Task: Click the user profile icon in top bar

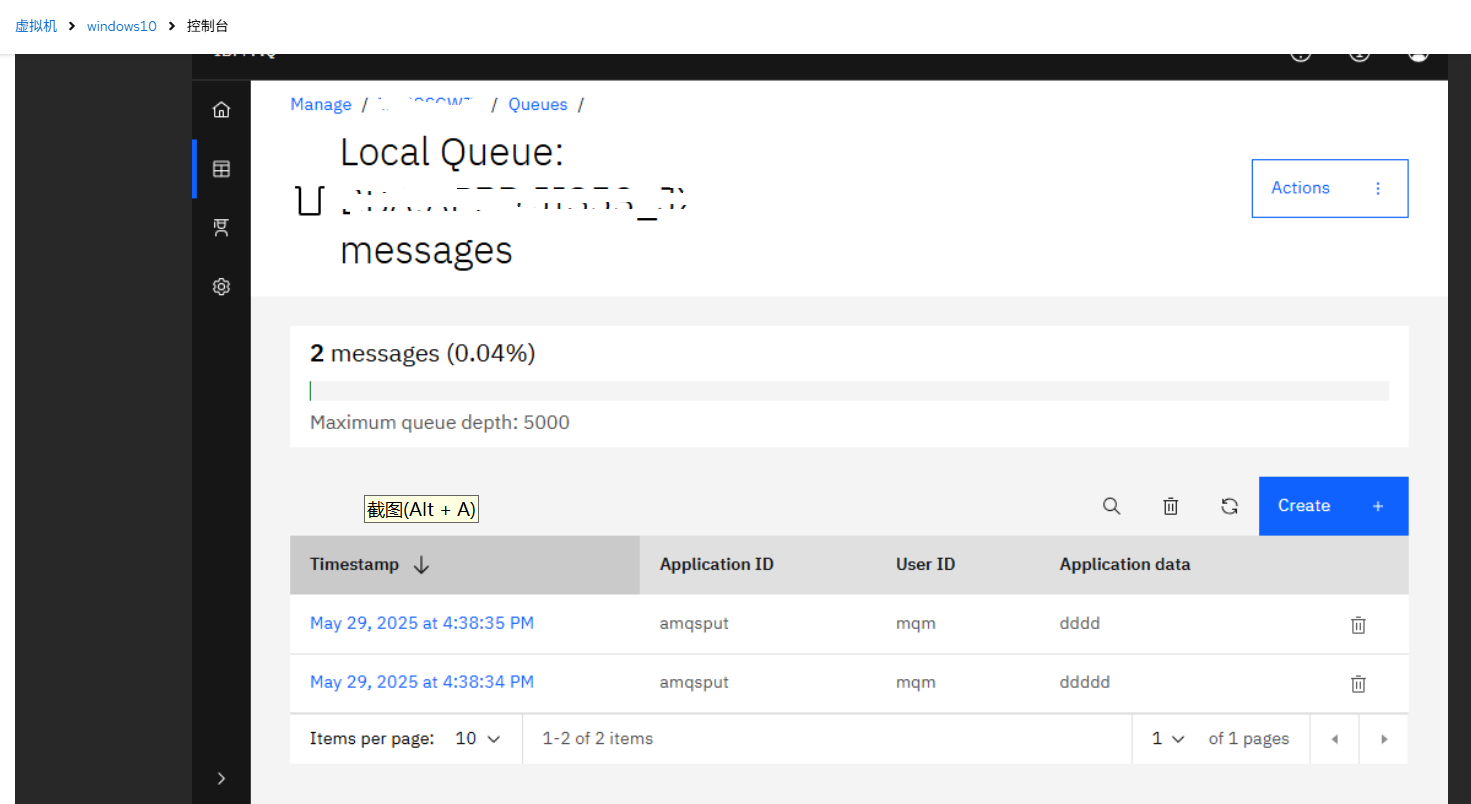Action: (x=1418, y=56)
